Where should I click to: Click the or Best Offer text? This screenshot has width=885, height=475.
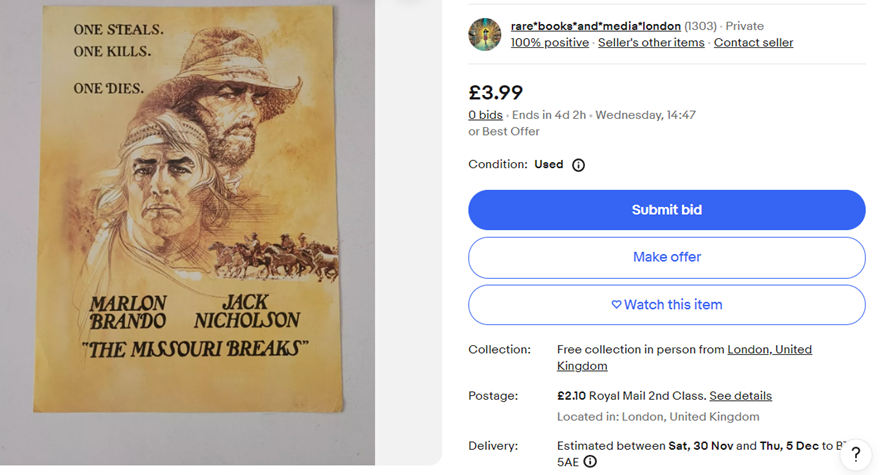(504, 132)
